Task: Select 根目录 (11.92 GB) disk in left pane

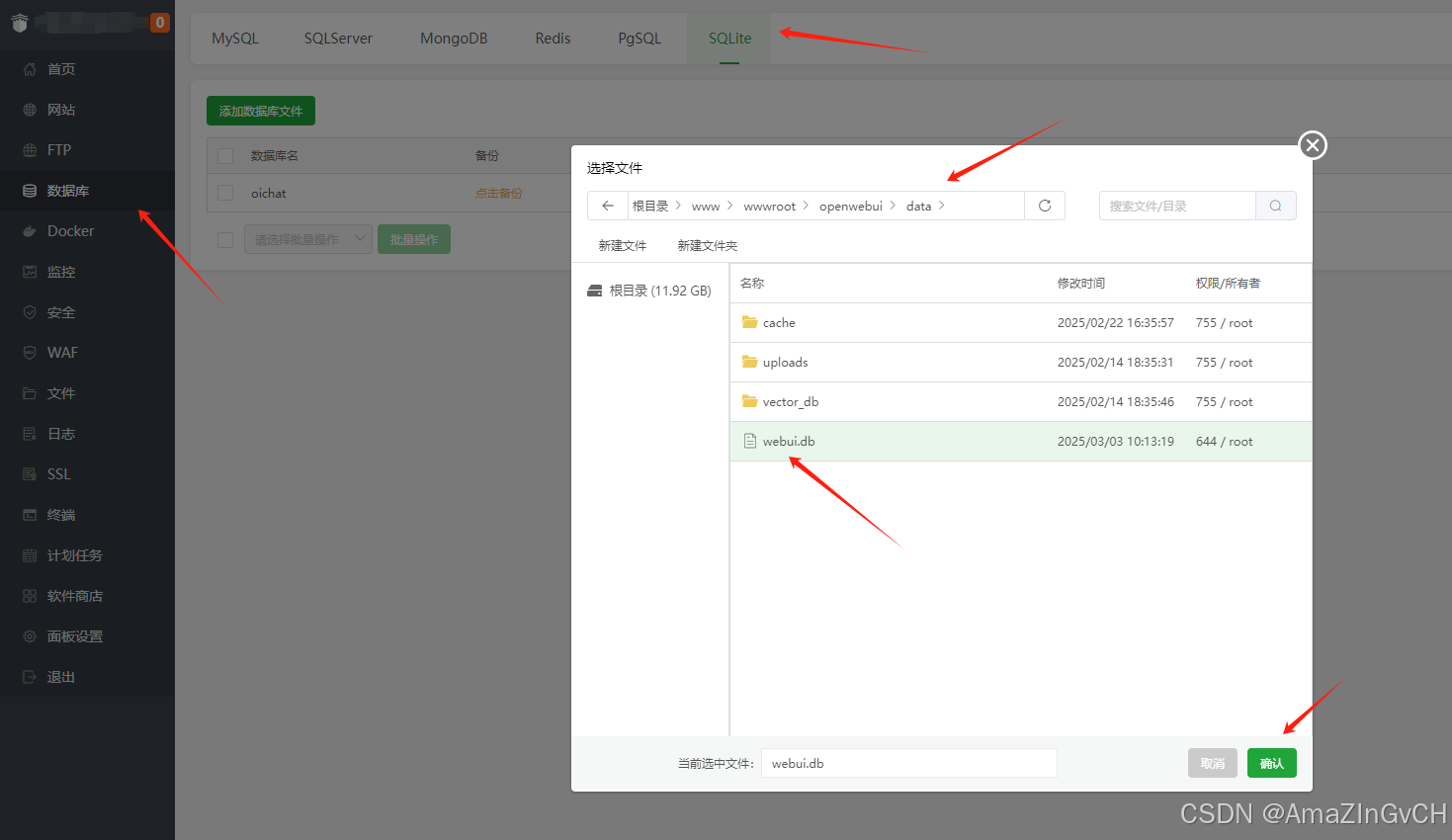Action: point(649,291)
